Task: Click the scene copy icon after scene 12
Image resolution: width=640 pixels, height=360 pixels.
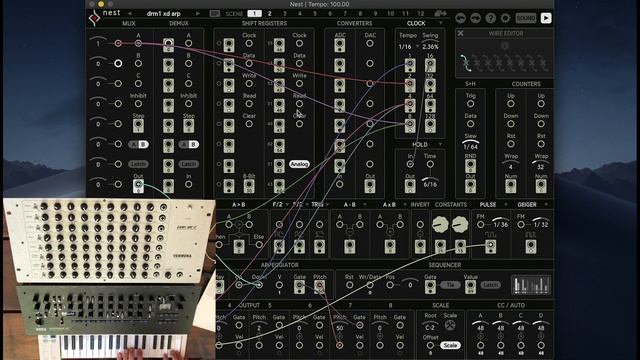Action: 440,13
